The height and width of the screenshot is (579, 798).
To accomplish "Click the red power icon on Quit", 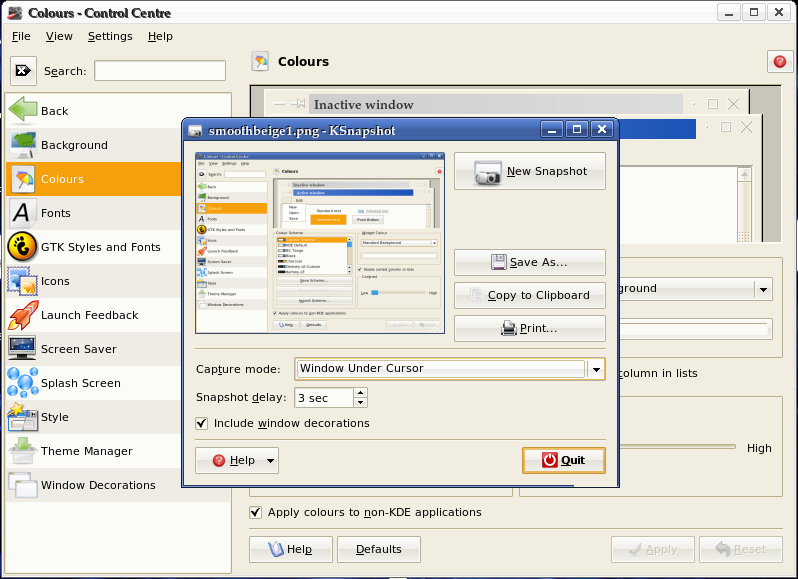I will click(550, 460).
